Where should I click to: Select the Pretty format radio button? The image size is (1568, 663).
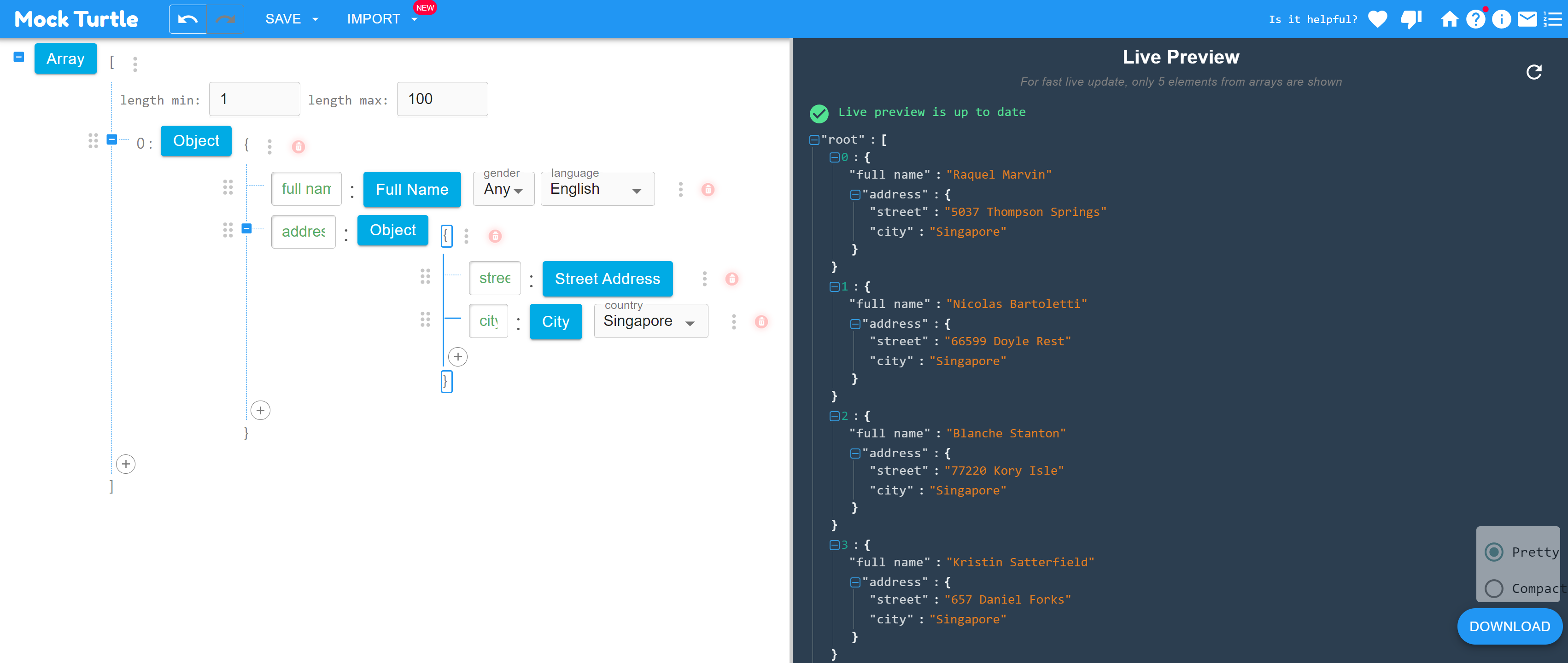1494,552
